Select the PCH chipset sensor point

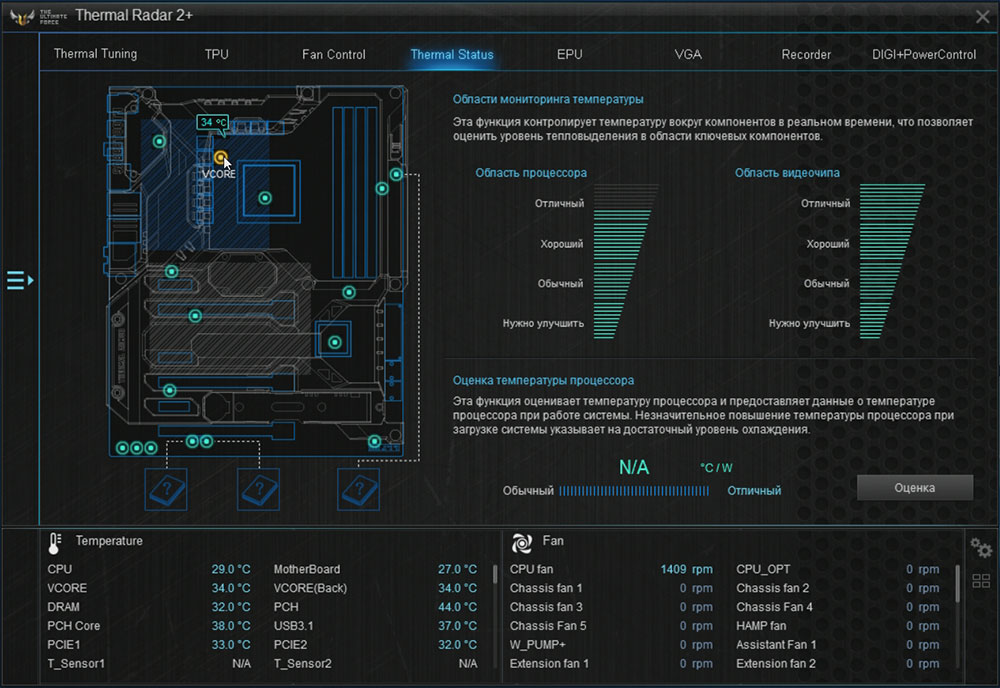[x=335, y=342]
